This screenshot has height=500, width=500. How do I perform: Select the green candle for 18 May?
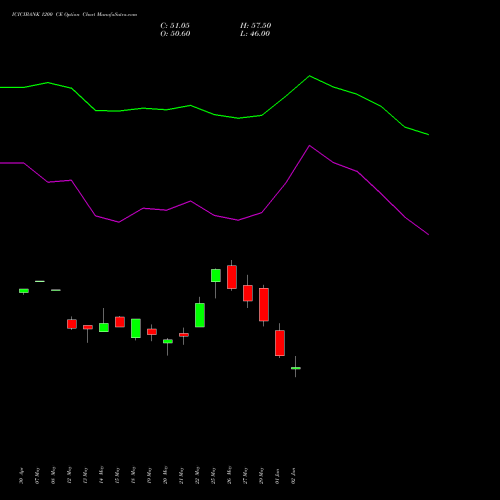136,328
